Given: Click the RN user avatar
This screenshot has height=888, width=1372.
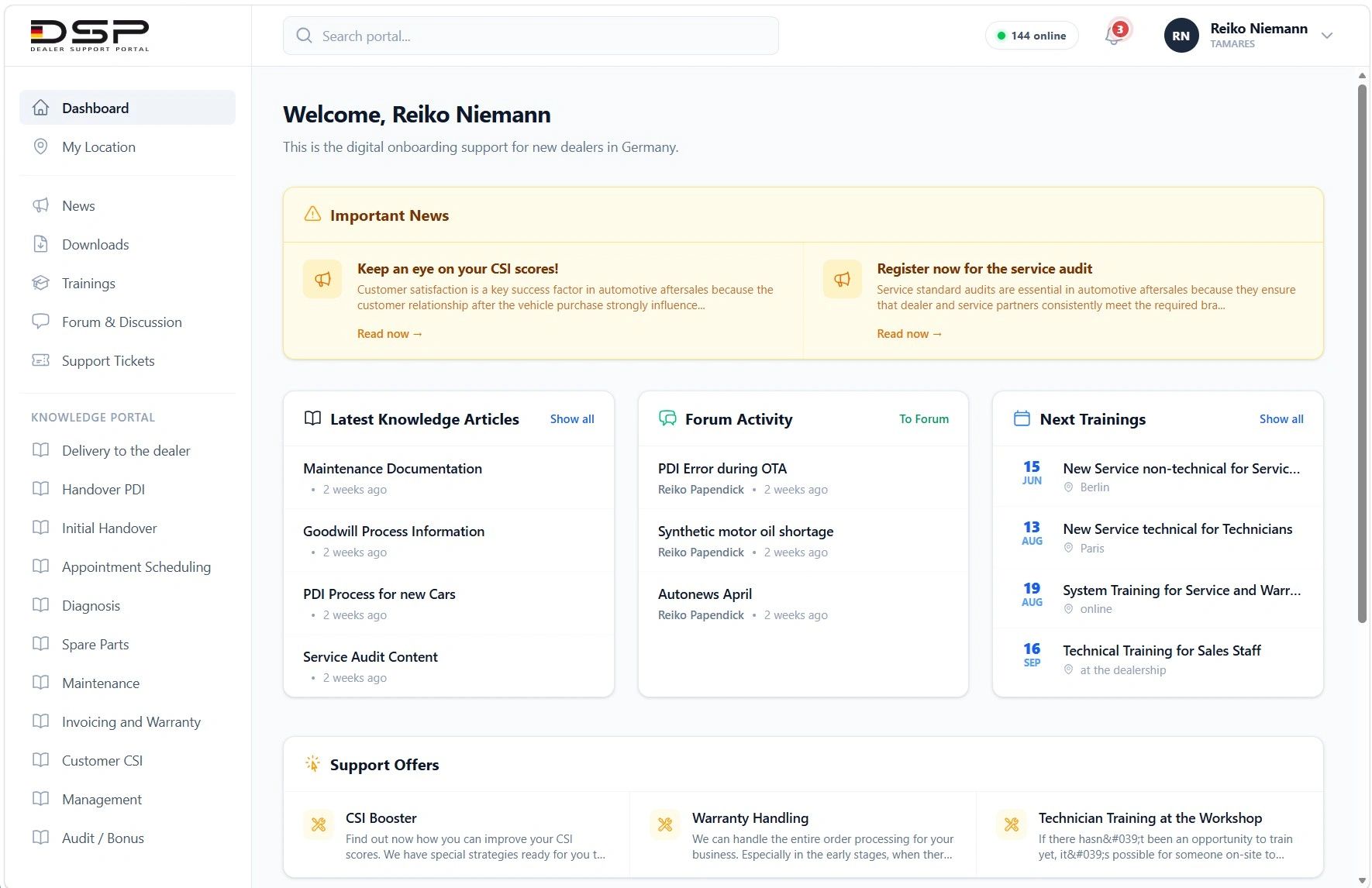Looking at the screenshot, I should click(x=1181, y=36).
